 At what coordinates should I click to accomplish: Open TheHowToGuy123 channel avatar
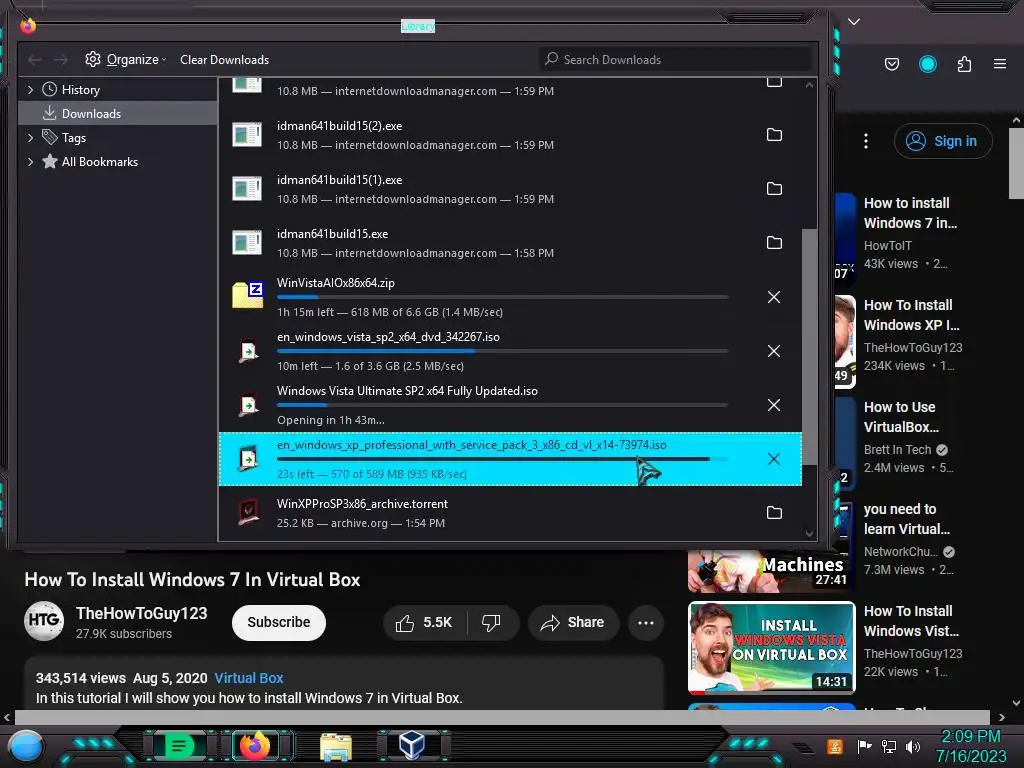click(x=44, y=620)
